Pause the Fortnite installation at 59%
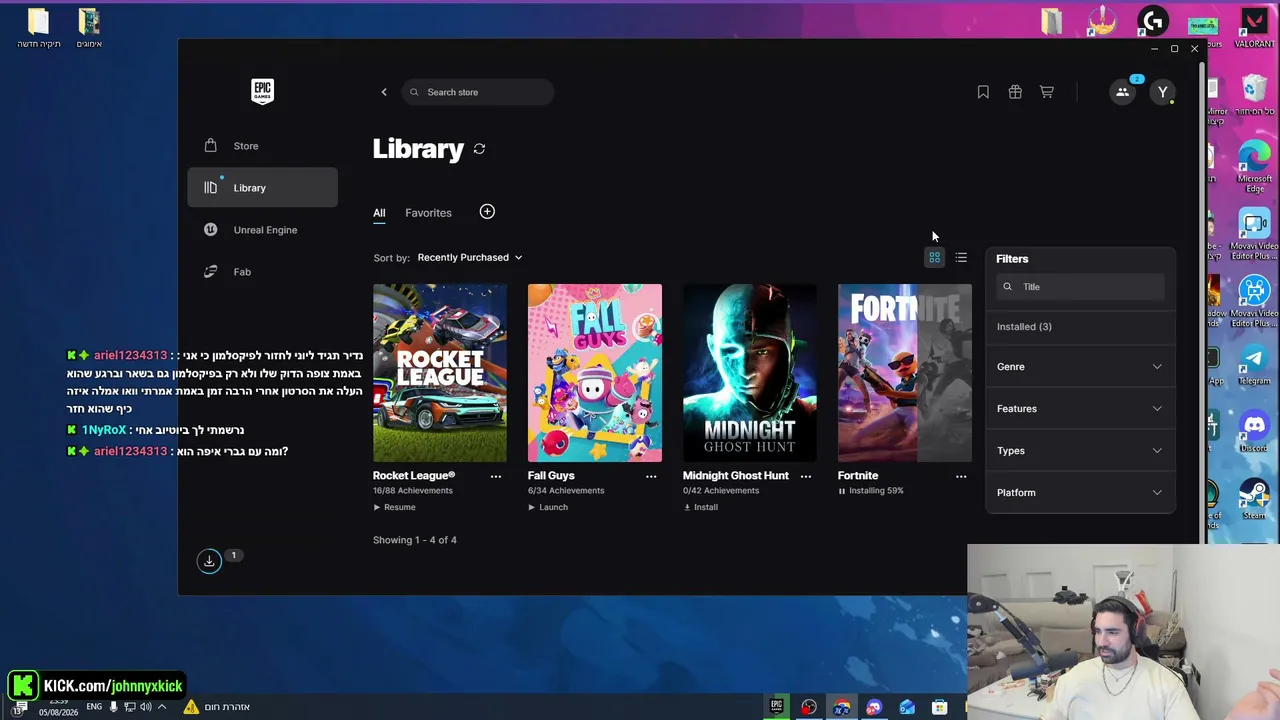1280x720 pixels. 842,491
